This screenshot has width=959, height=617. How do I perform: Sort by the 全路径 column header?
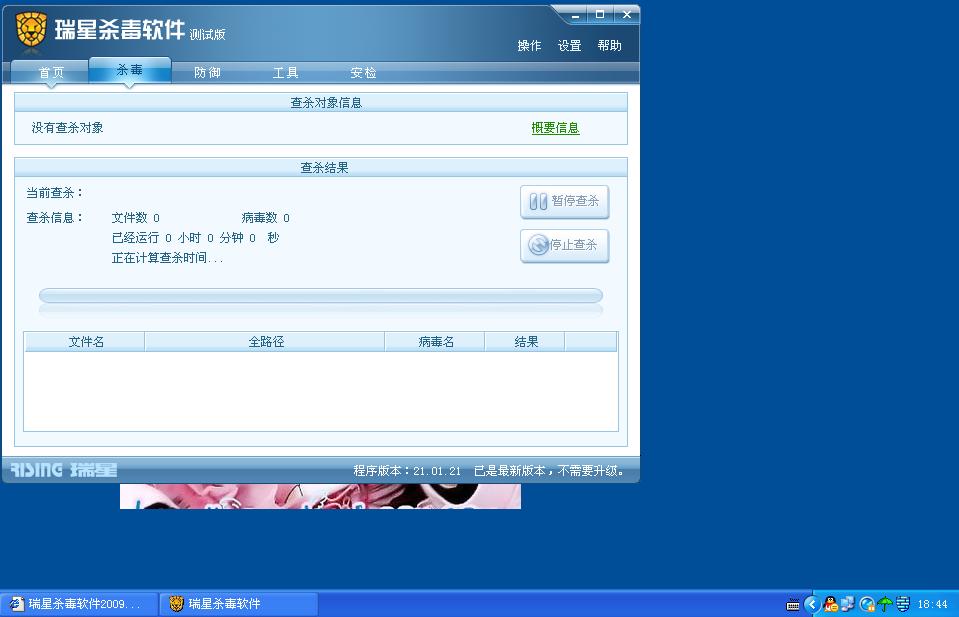tap(265, 342)
